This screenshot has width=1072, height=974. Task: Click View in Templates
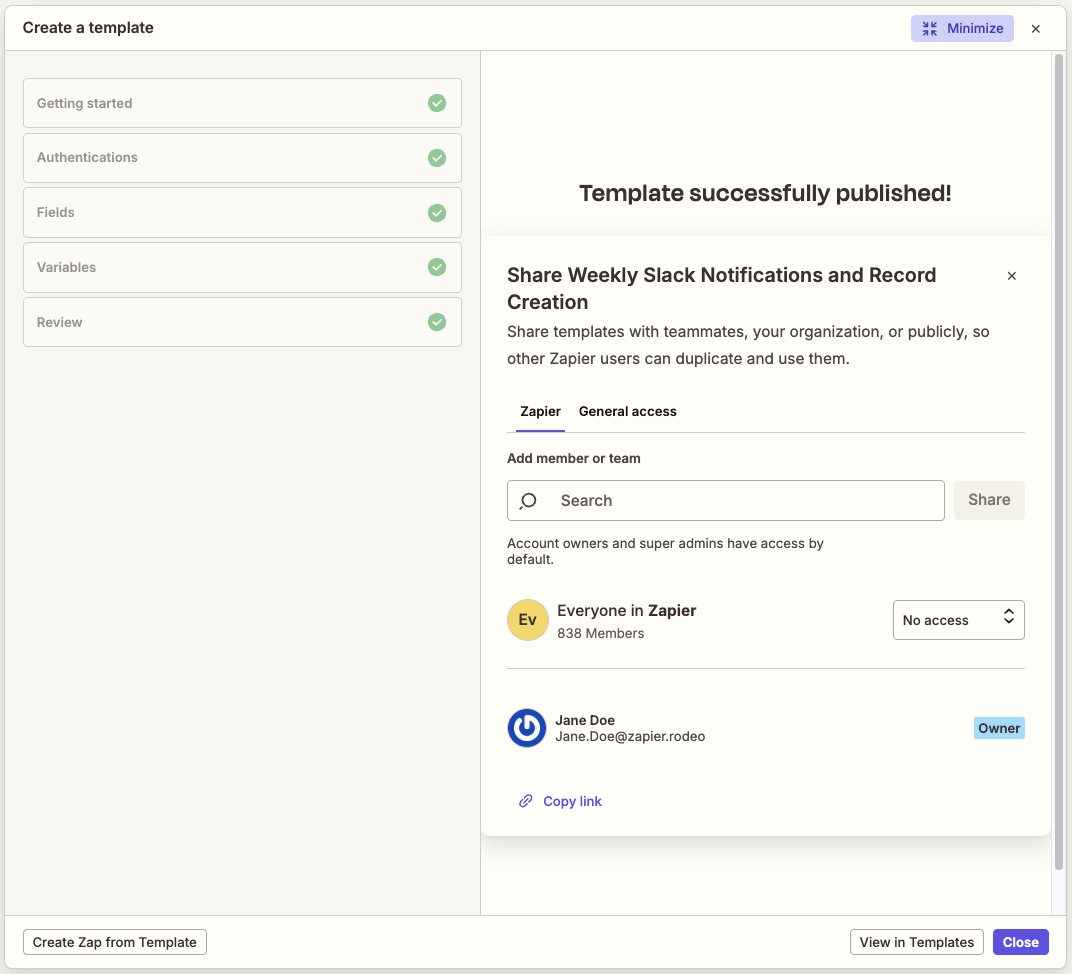click(x=916, y=941)
